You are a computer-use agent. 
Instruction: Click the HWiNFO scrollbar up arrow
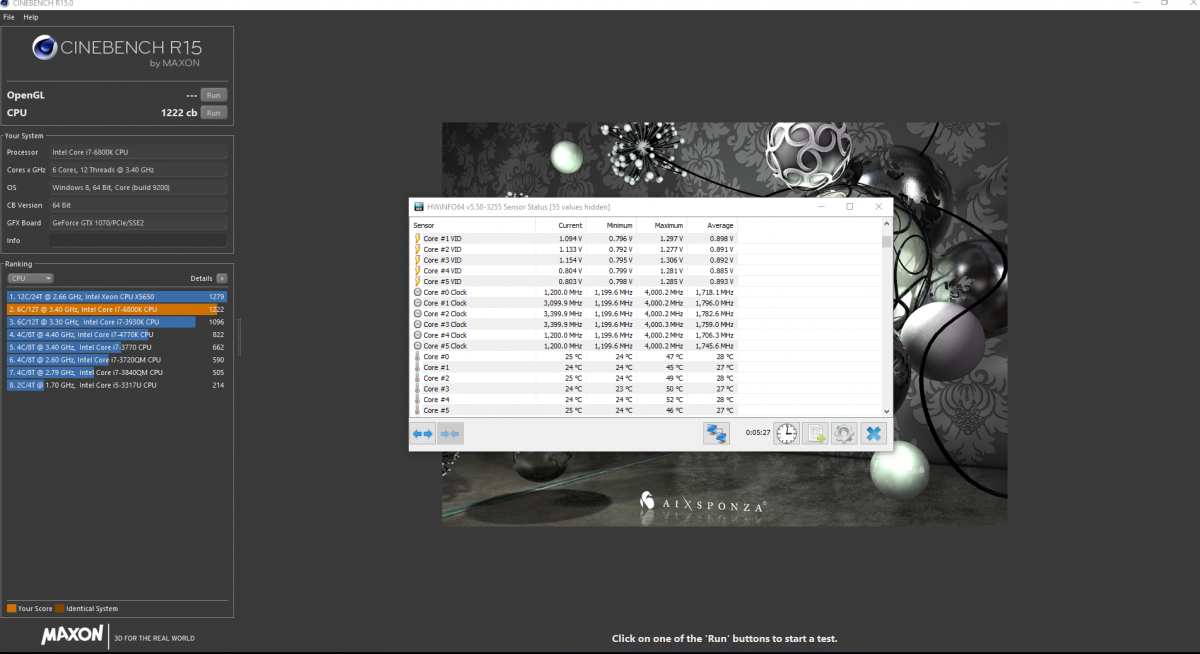pos(886,226)
